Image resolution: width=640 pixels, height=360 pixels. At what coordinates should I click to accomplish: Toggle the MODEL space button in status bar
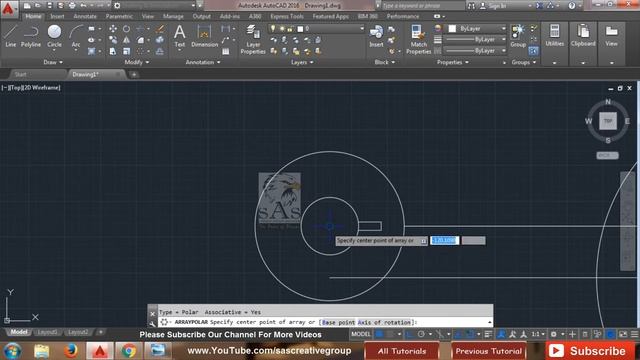point(361,334)
